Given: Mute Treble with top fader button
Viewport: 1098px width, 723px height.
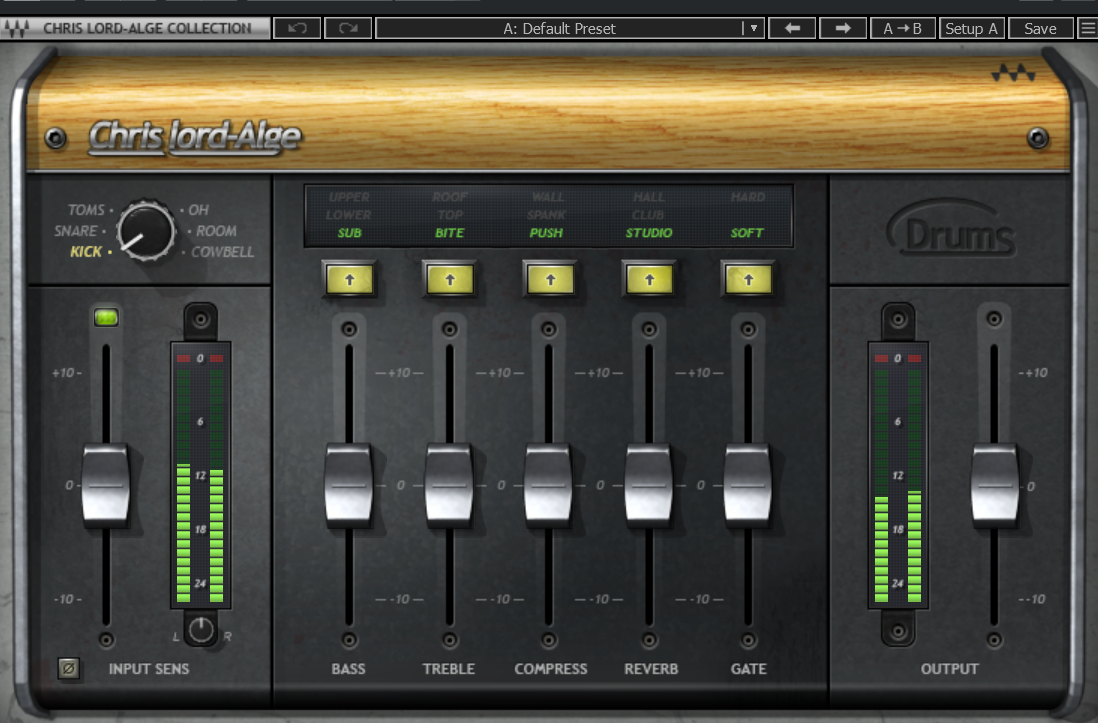Looking at the screenshot, I should tap(450, 329).
